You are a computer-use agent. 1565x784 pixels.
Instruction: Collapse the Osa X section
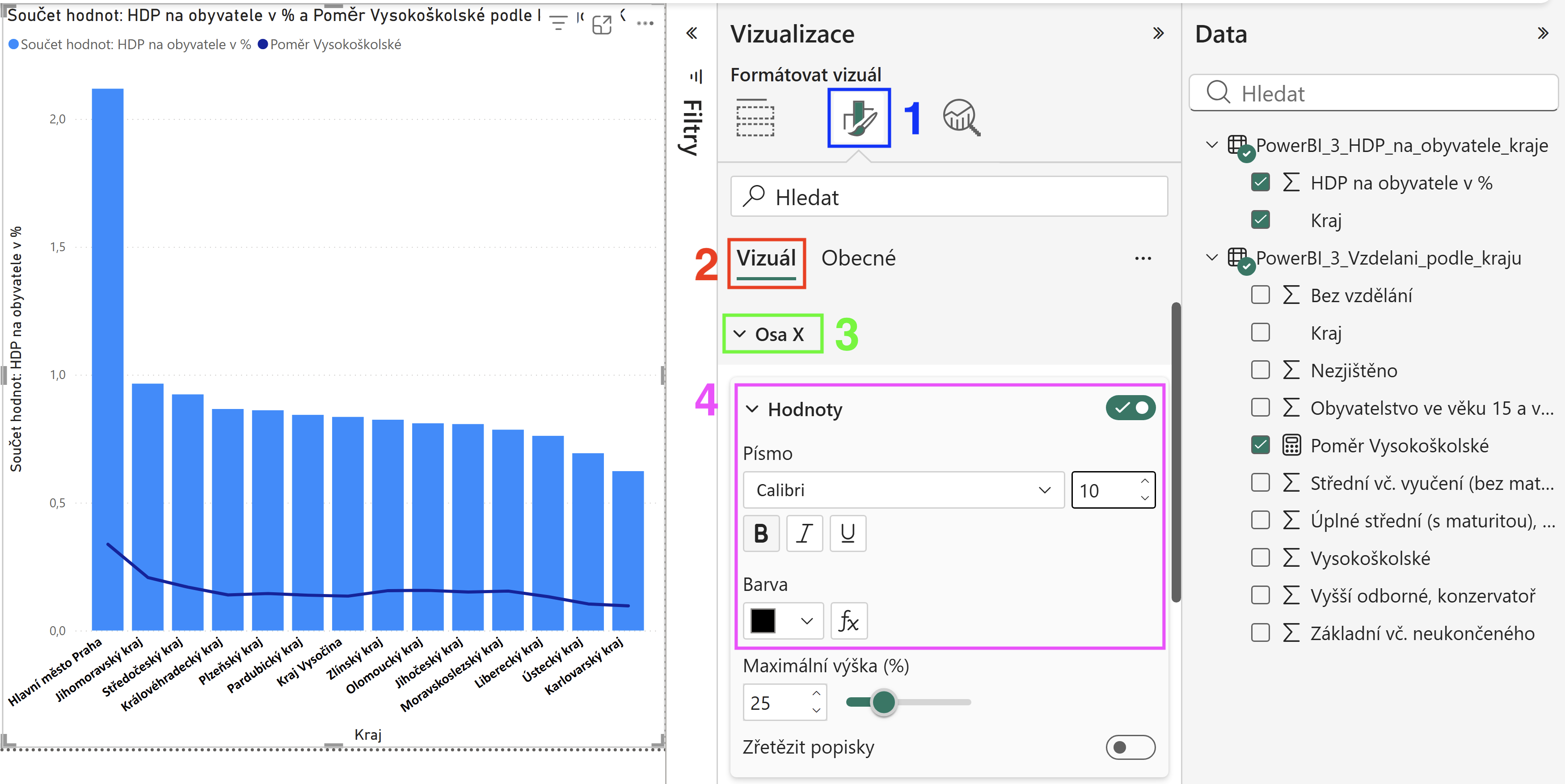coord(739,334)
